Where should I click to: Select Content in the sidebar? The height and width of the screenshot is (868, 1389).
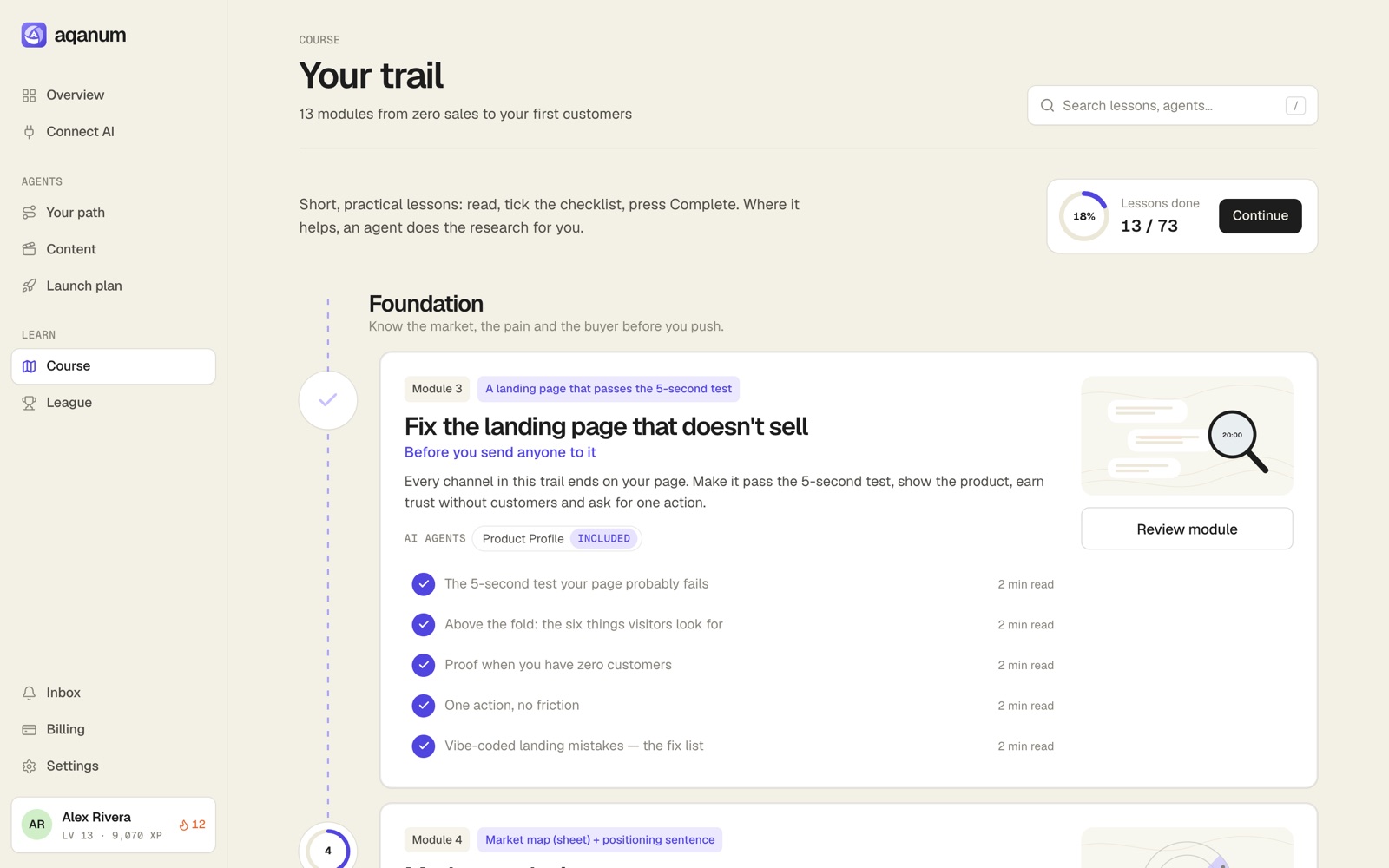pos(114,249)
